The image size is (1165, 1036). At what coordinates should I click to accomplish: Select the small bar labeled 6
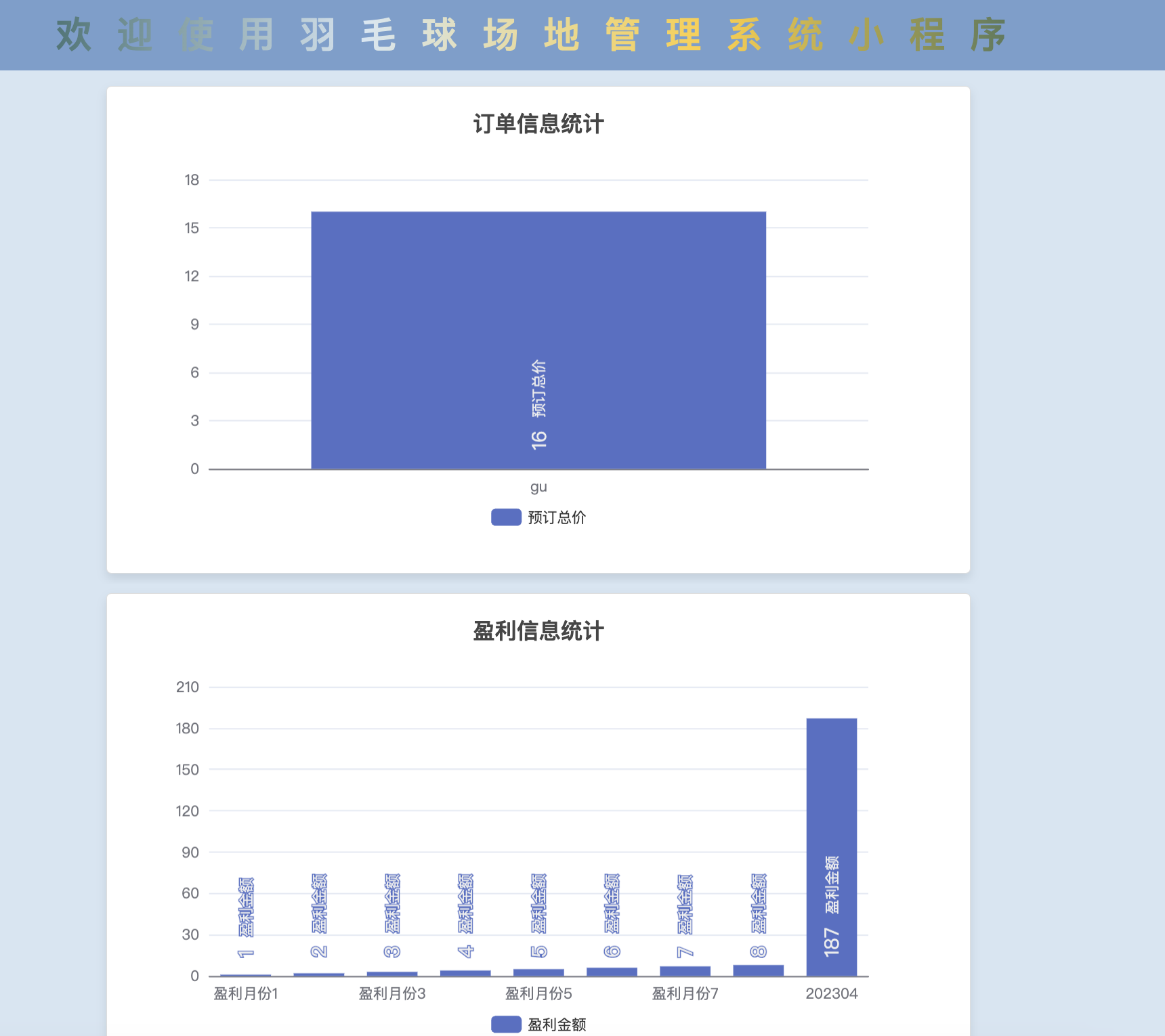(x=612, y=972)
